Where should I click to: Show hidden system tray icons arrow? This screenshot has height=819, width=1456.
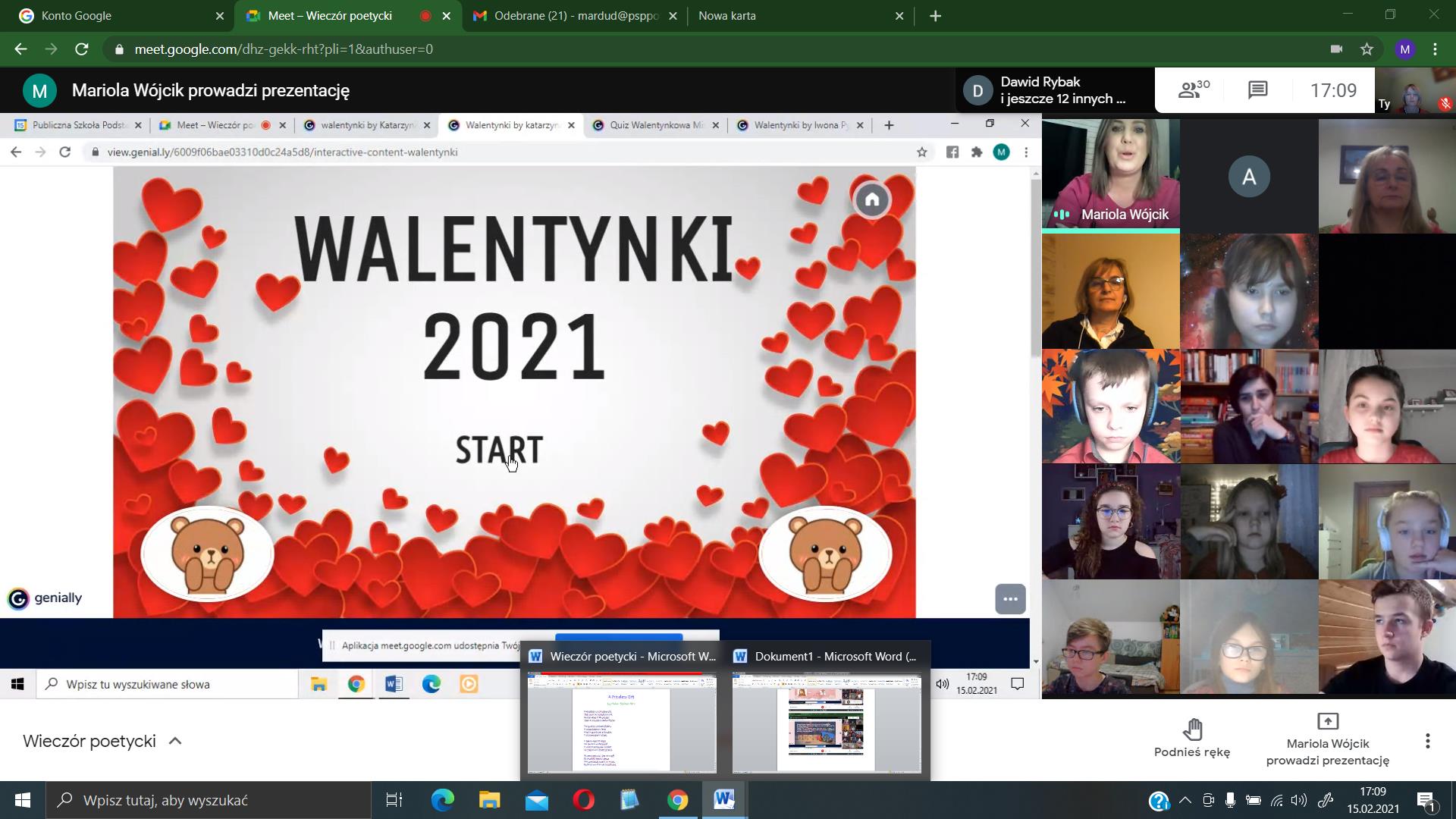1185,800
